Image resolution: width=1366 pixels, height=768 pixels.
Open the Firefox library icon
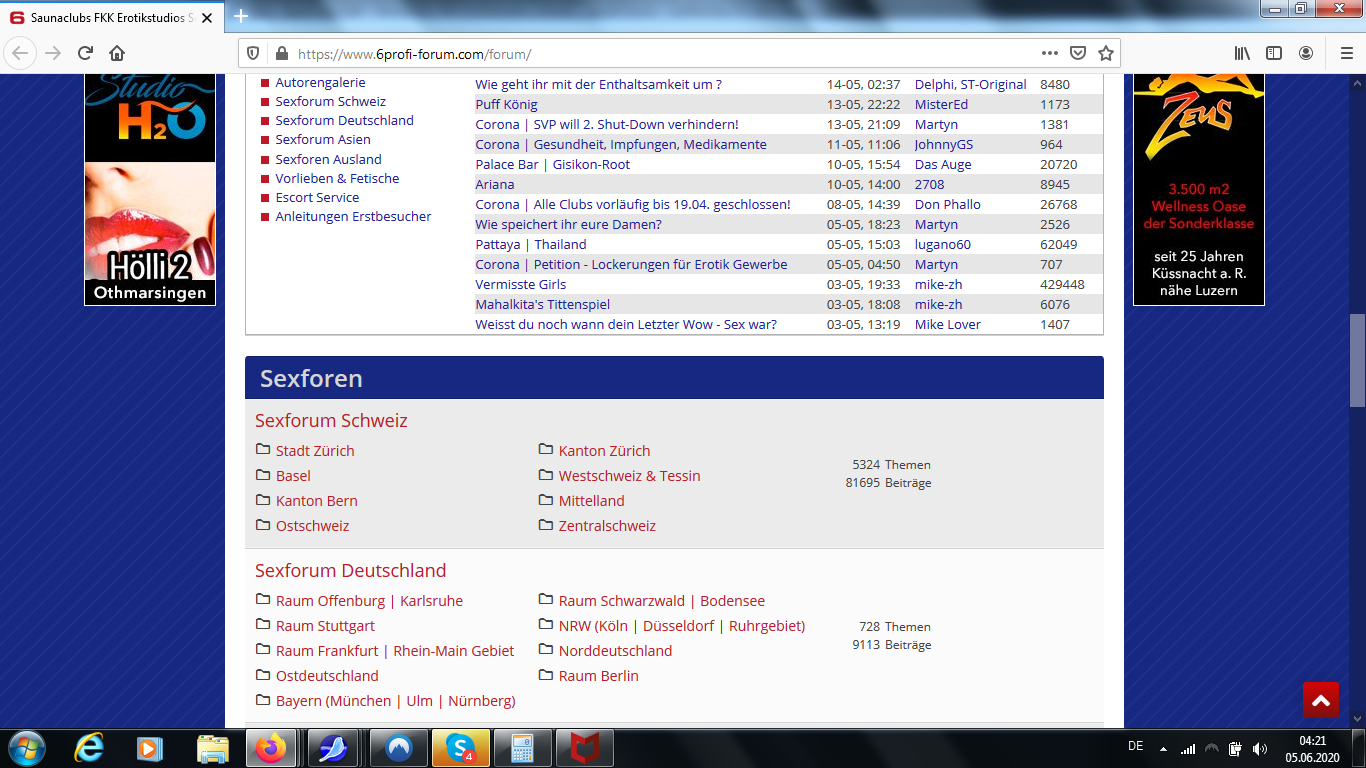click(x=1242, y=53)
